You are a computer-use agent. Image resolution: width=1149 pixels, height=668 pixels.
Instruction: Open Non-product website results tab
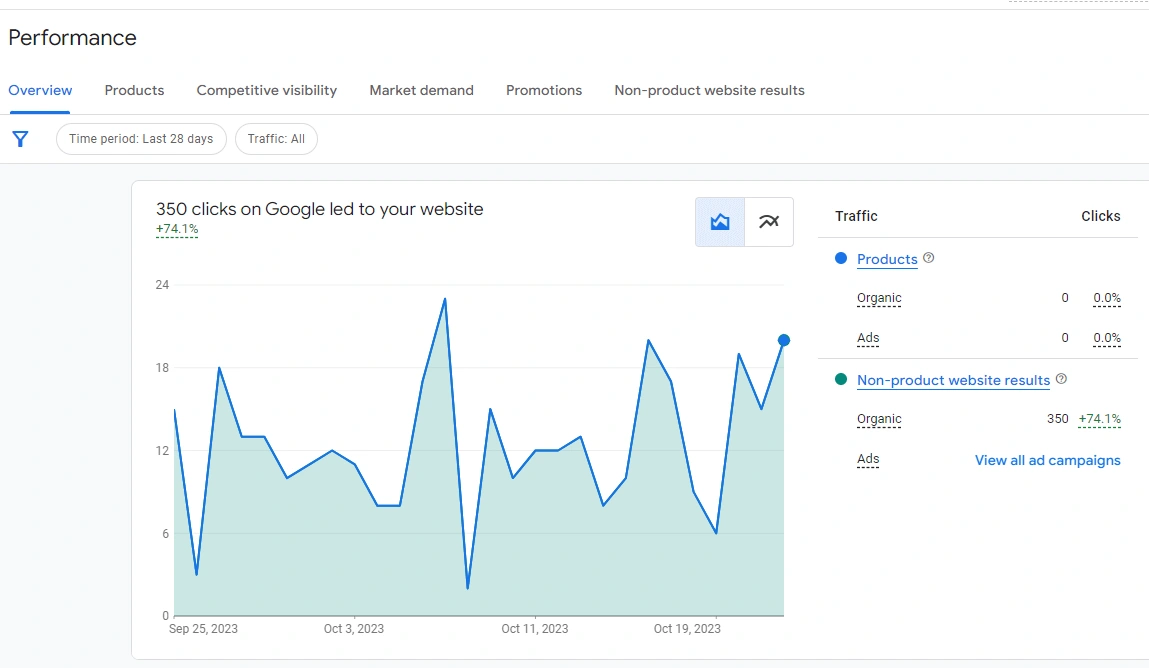tap(709, 90)
